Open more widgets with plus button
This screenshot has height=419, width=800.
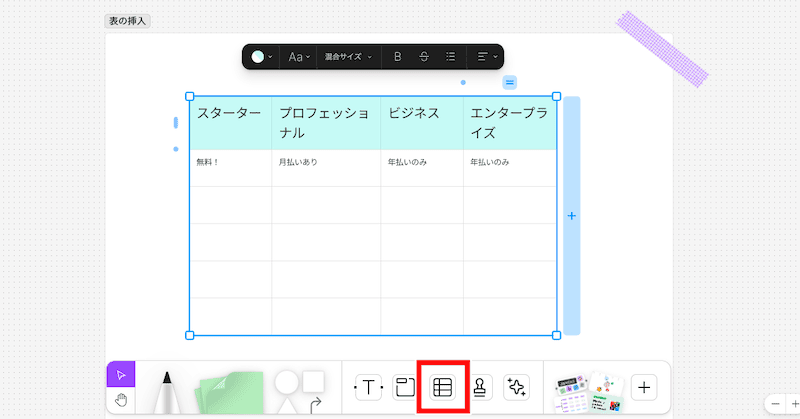(x=644, y=387)
